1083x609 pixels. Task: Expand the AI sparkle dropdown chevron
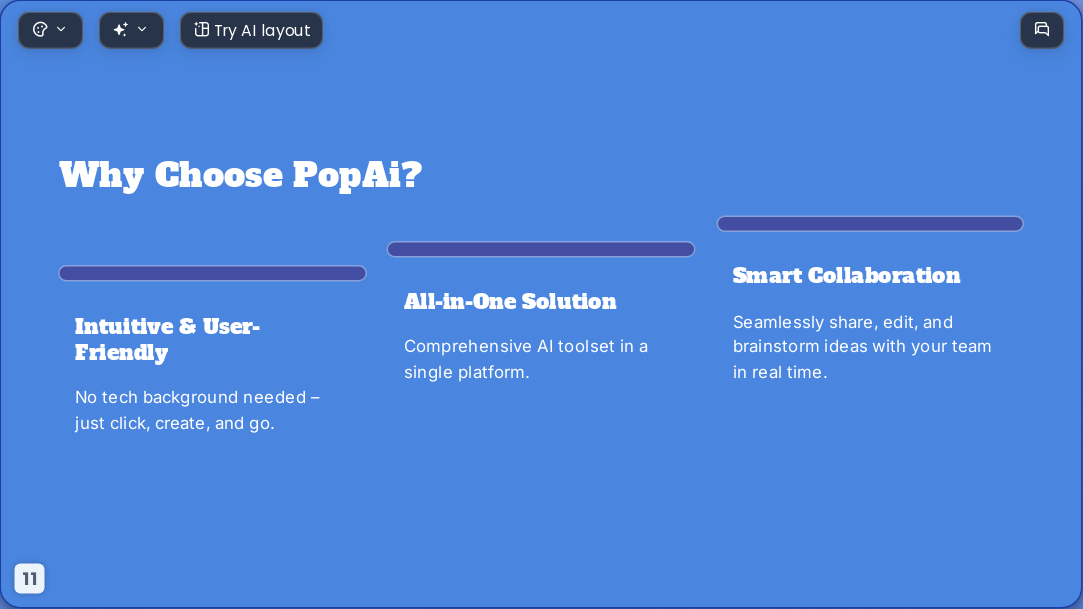point(142,30)
